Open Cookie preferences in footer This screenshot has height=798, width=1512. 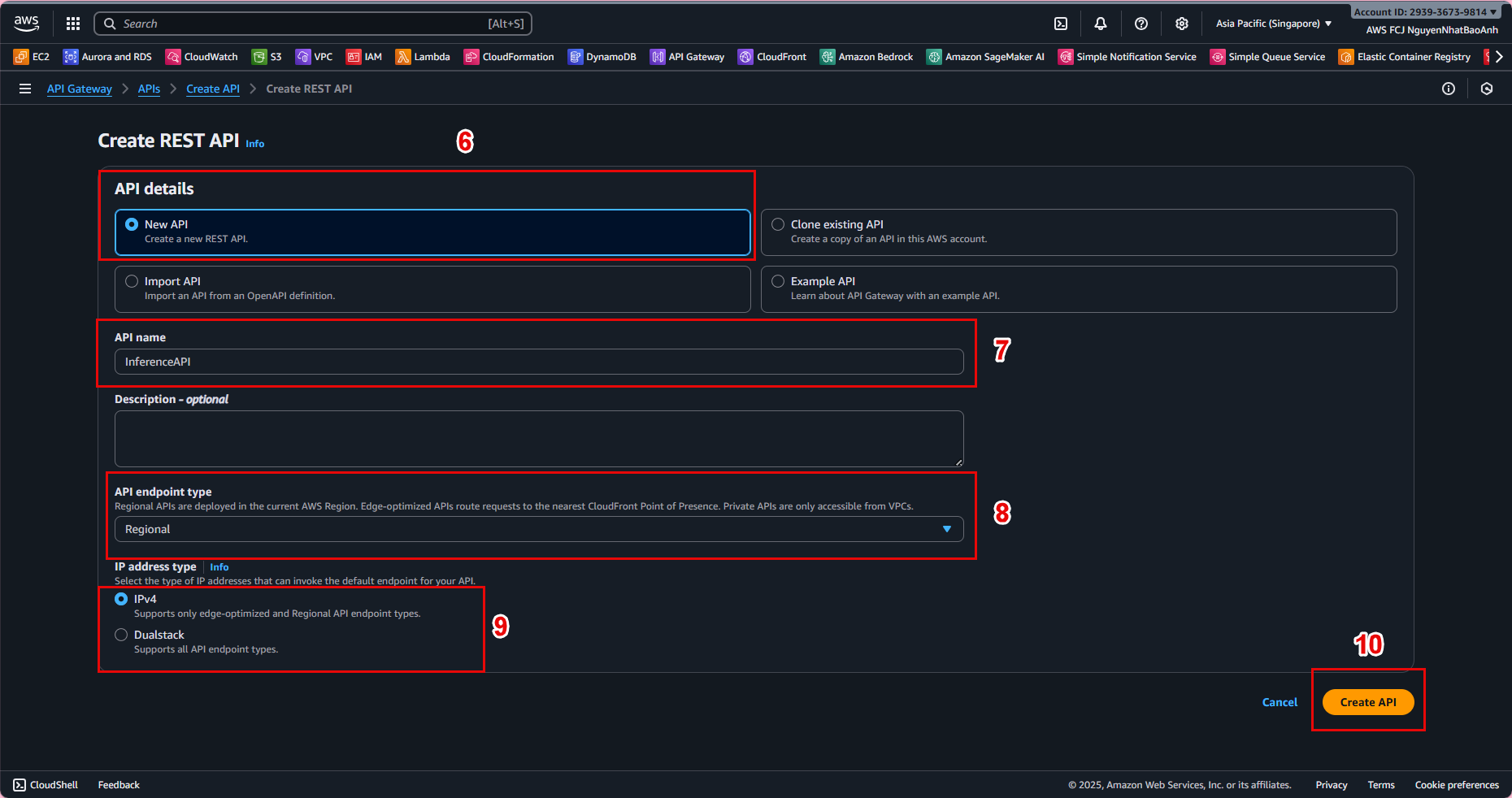coord(1457,785)
